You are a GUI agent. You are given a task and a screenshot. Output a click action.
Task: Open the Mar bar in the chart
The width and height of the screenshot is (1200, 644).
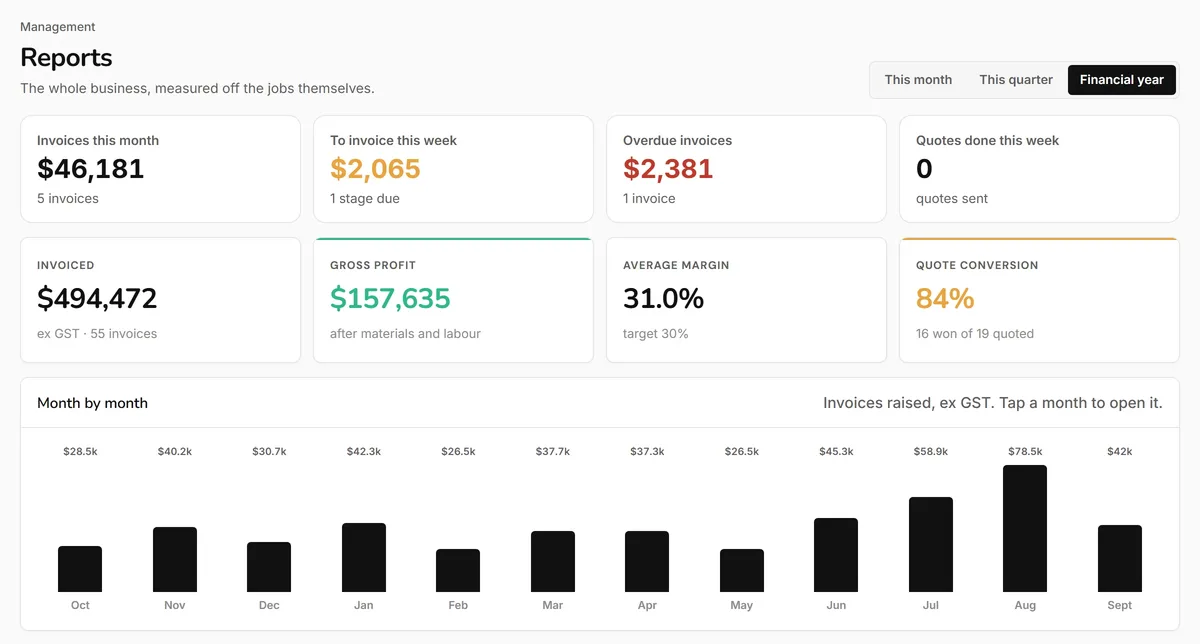coord(553,561)
